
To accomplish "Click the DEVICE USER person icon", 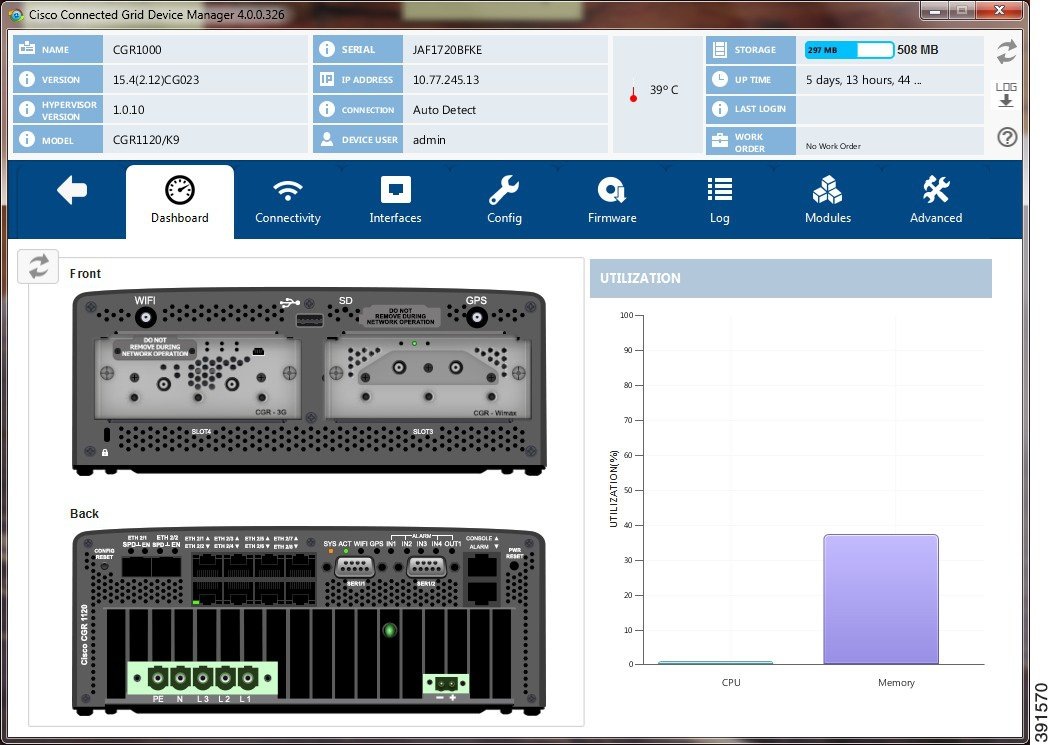I will (x=326, y=139).
